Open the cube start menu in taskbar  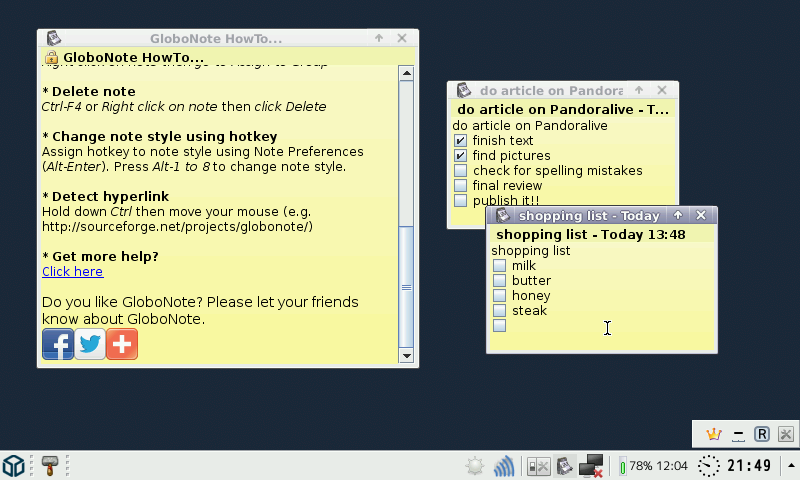(x=14, y=466)
